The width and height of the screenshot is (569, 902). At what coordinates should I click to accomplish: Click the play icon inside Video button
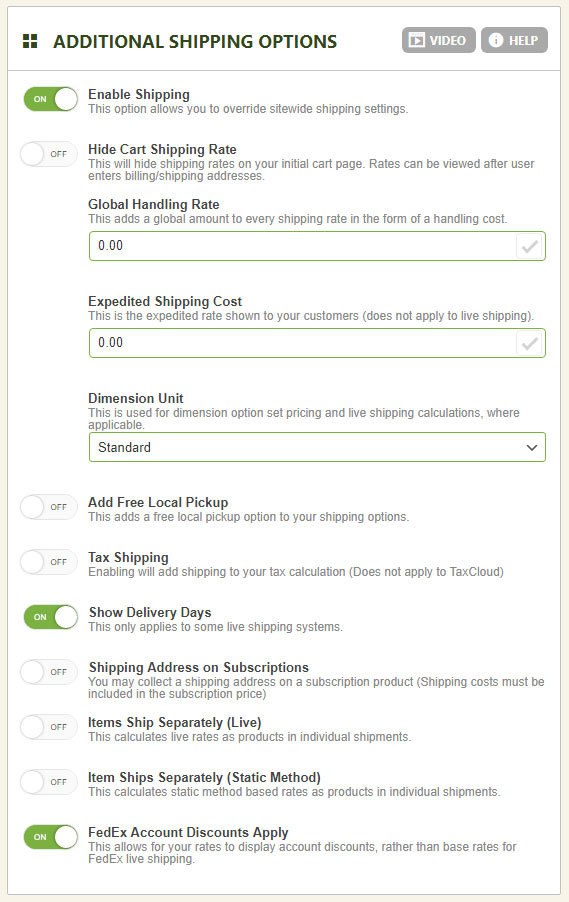(417, 40)
